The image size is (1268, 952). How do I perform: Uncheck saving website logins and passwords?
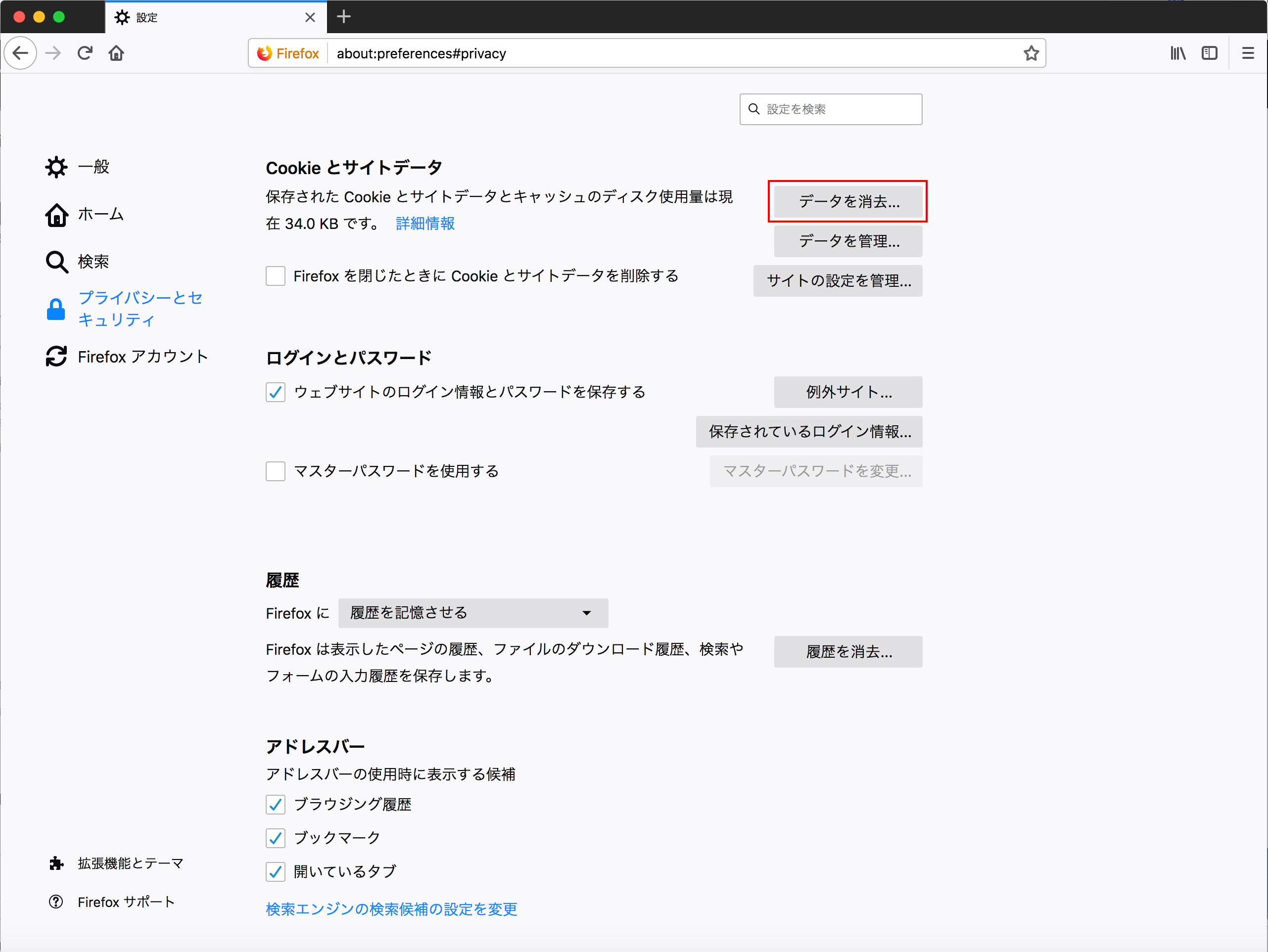click(x=276, y=392)
